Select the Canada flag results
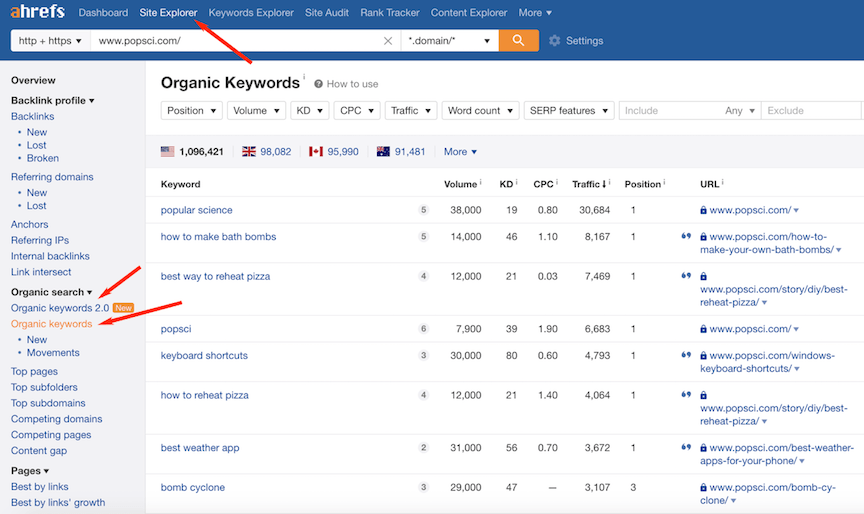Viewport: 864px width, 514px height. [x=316, y=152]
